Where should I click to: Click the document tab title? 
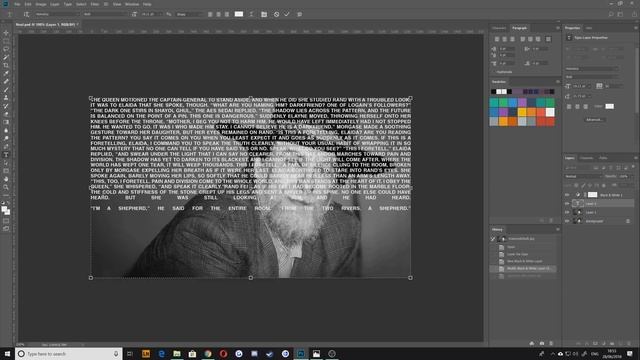[x=45, y=24]
